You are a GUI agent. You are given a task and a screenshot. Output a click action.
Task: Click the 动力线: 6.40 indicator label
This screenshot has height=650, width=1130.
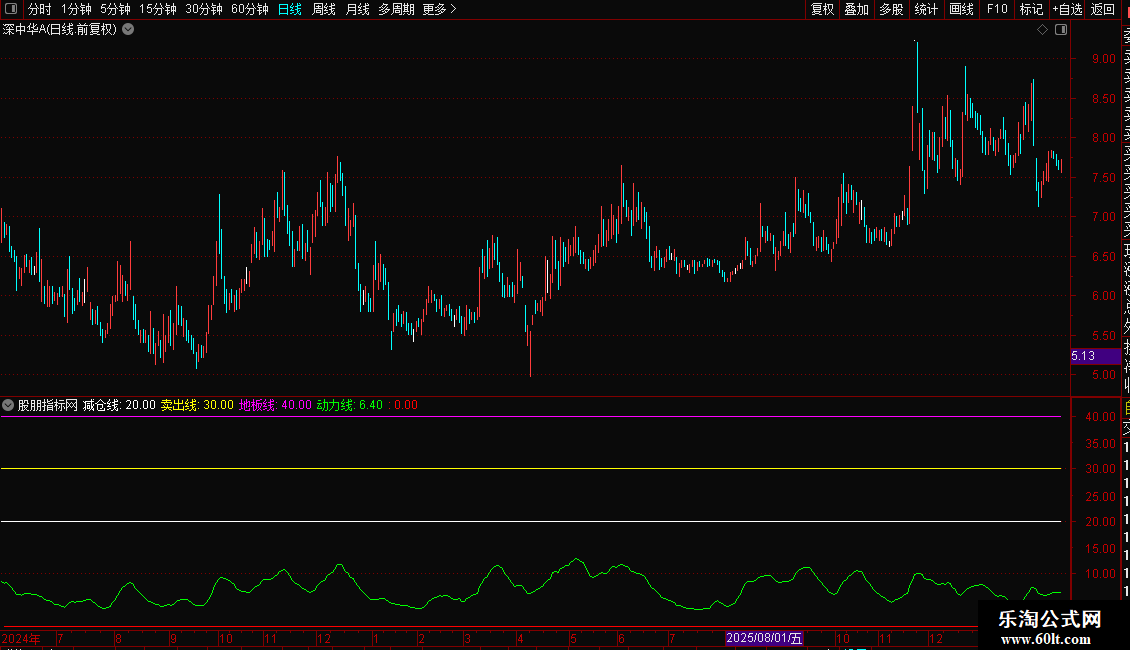350,405
